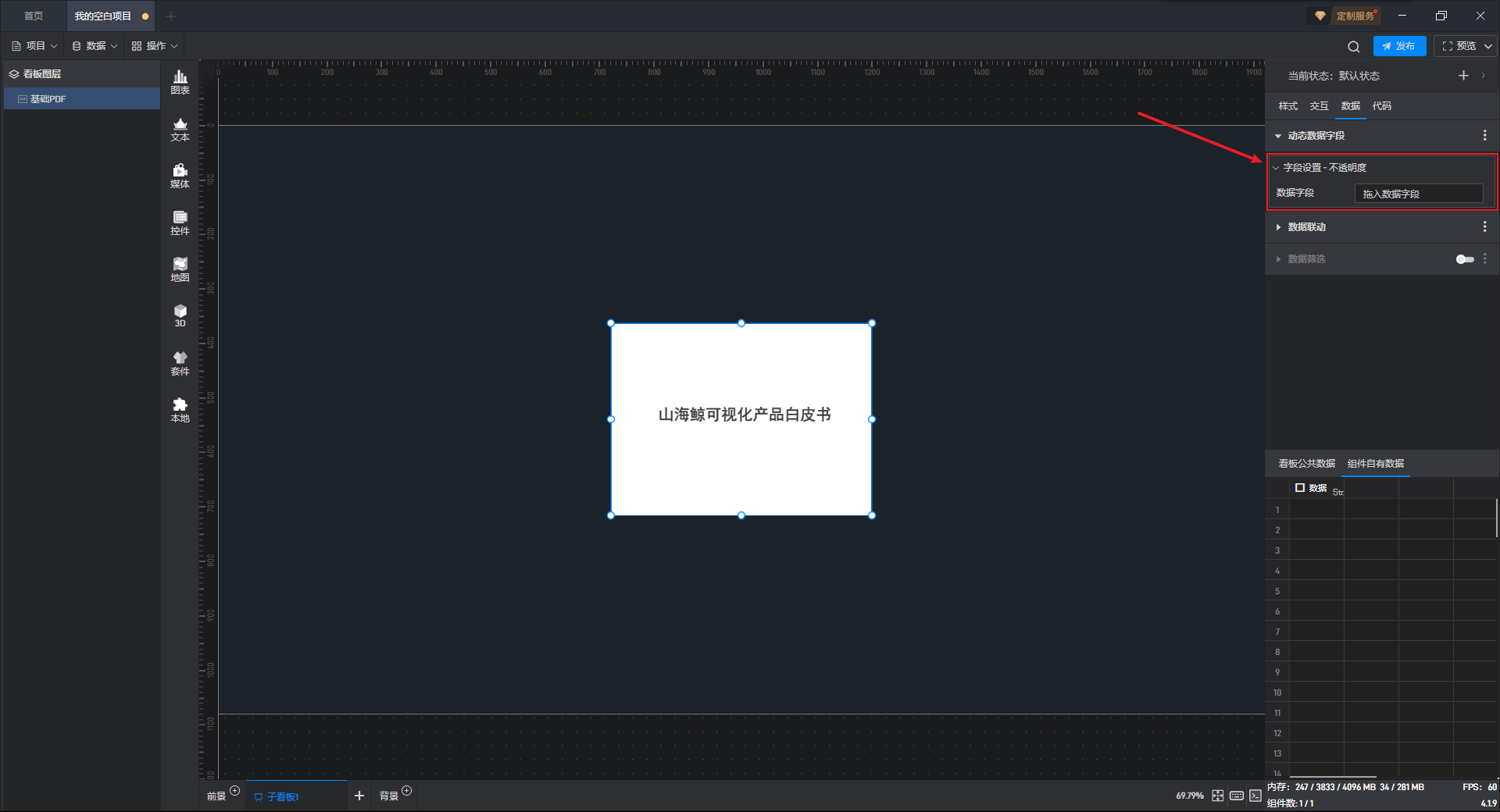Click the 发布 publish button
Screen dimensions: 1500x812
point(1399,46)
